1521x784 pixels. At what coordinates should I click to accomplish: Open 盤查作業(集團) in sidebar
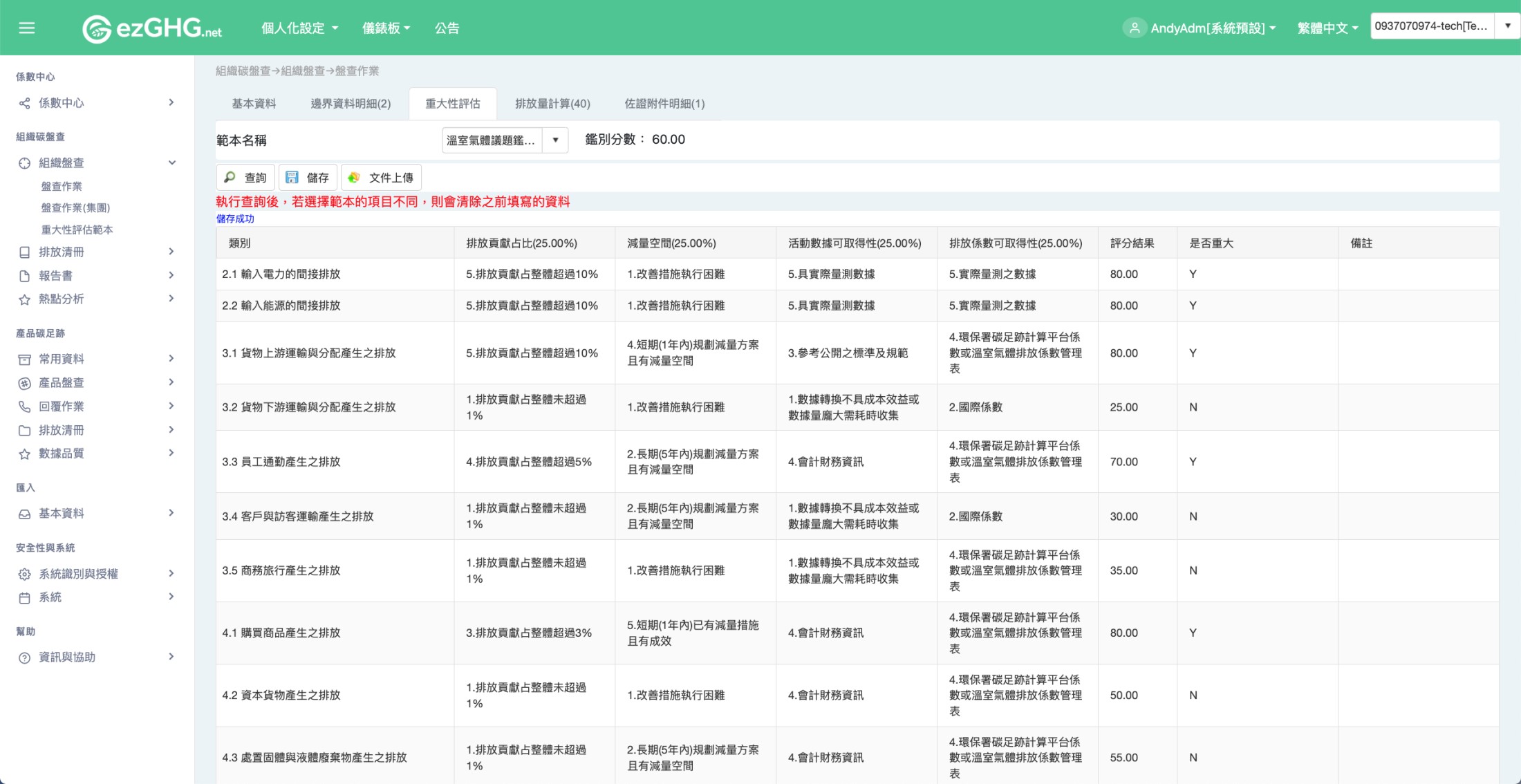pyautogui.click(x=75, y=208)
